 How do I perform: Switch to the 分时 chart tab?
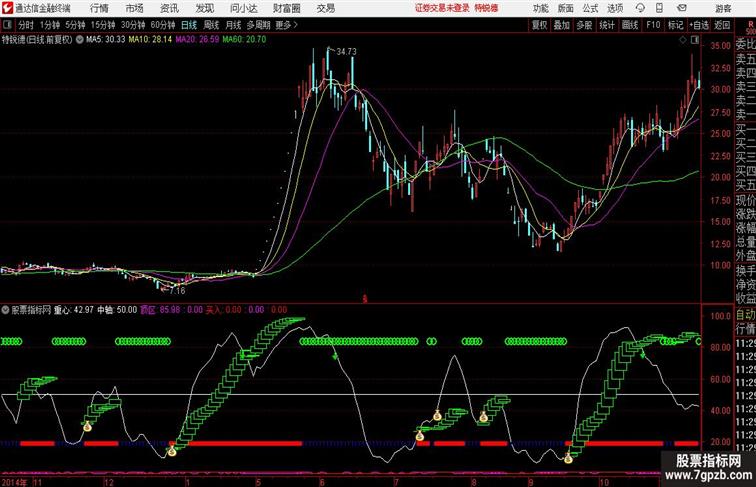point(26,25)
